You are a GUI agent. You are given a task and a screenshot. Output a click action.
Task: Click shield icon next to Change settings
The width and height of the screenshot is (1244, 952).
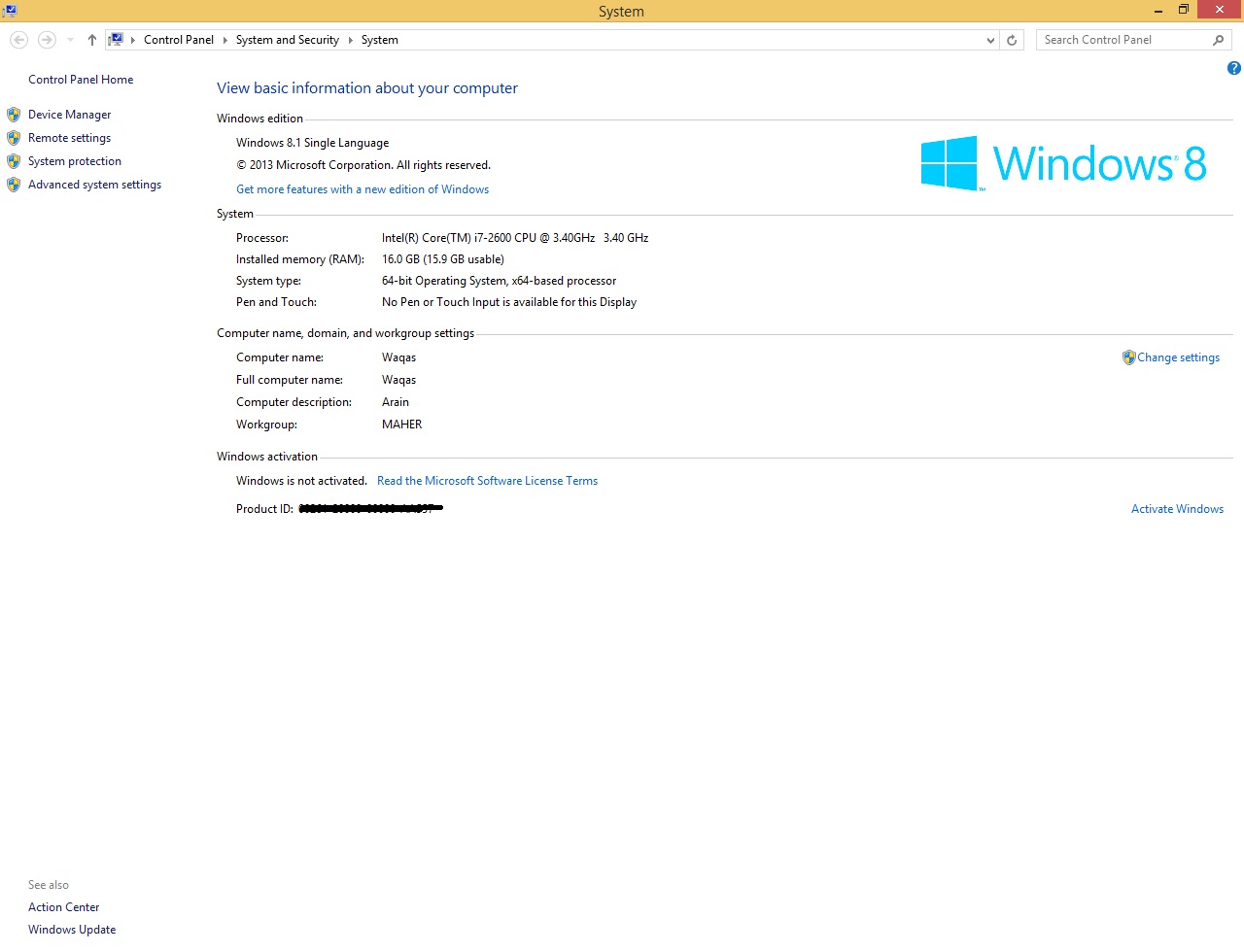pyautogui.click(x=1128, y=357)
